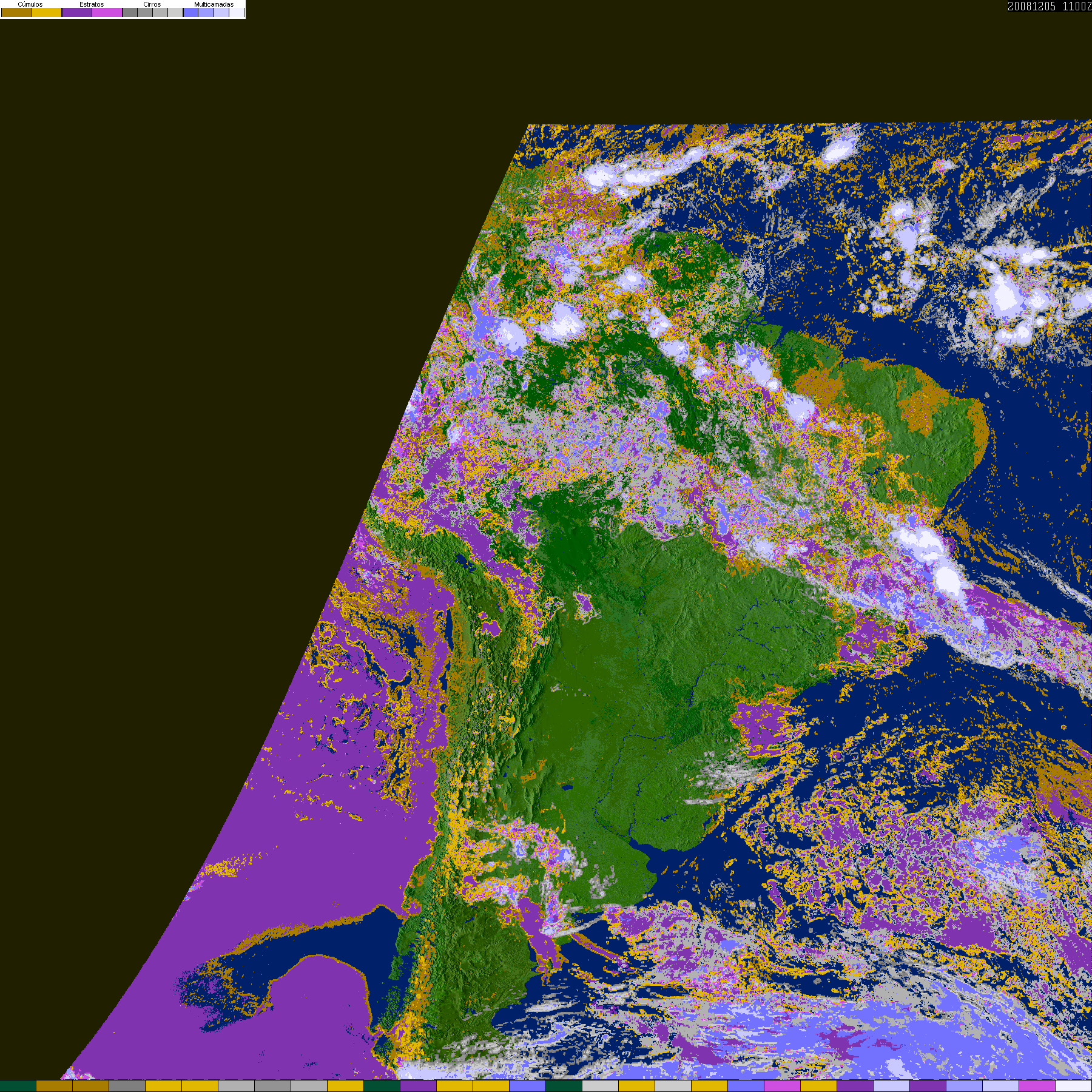
Task: Pick the darkest blue Multicamadas legend swatch
Action: point(190,12)
